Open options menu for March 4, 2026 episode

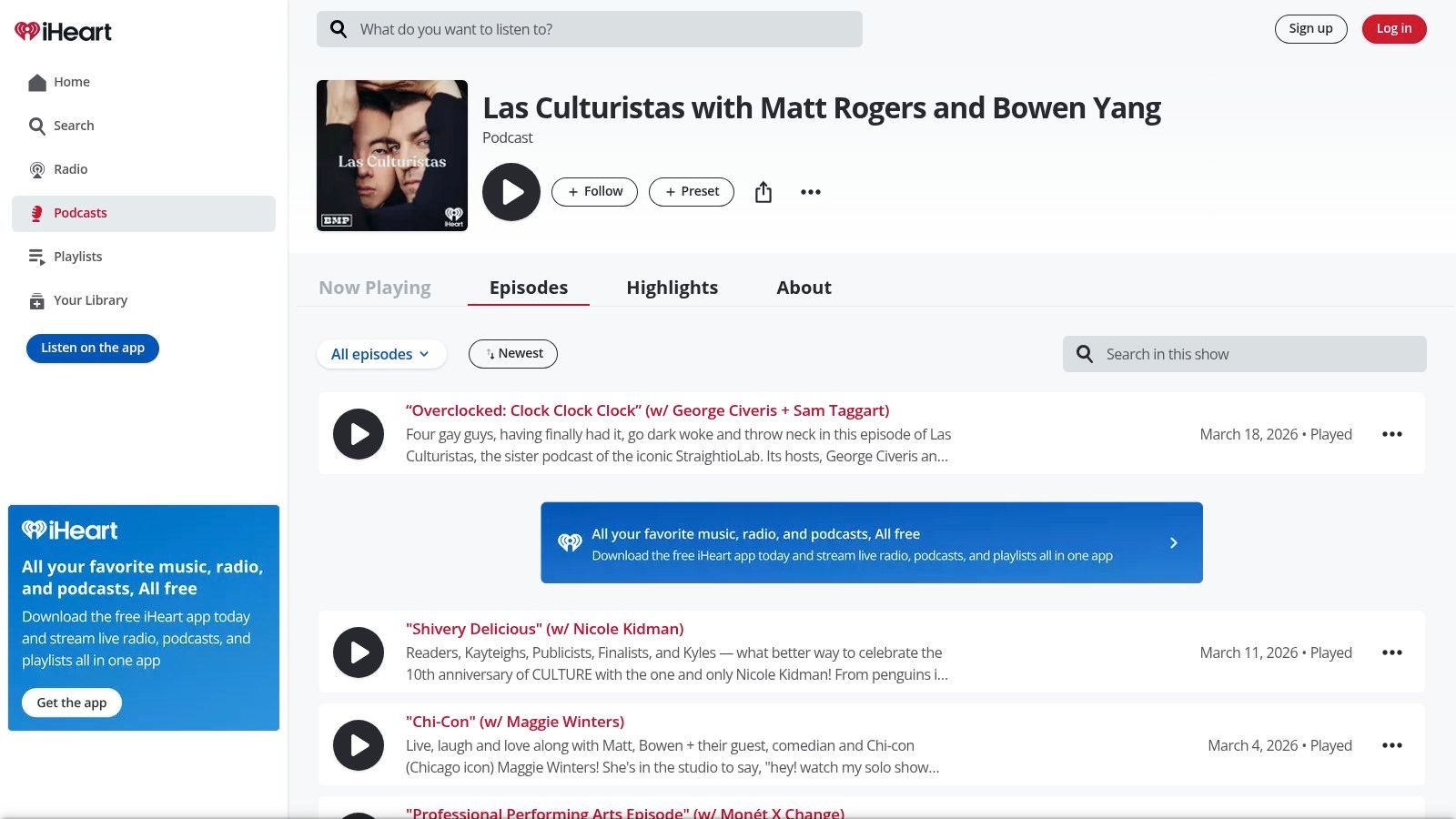pyautogui.click(x=1392, y=745)
